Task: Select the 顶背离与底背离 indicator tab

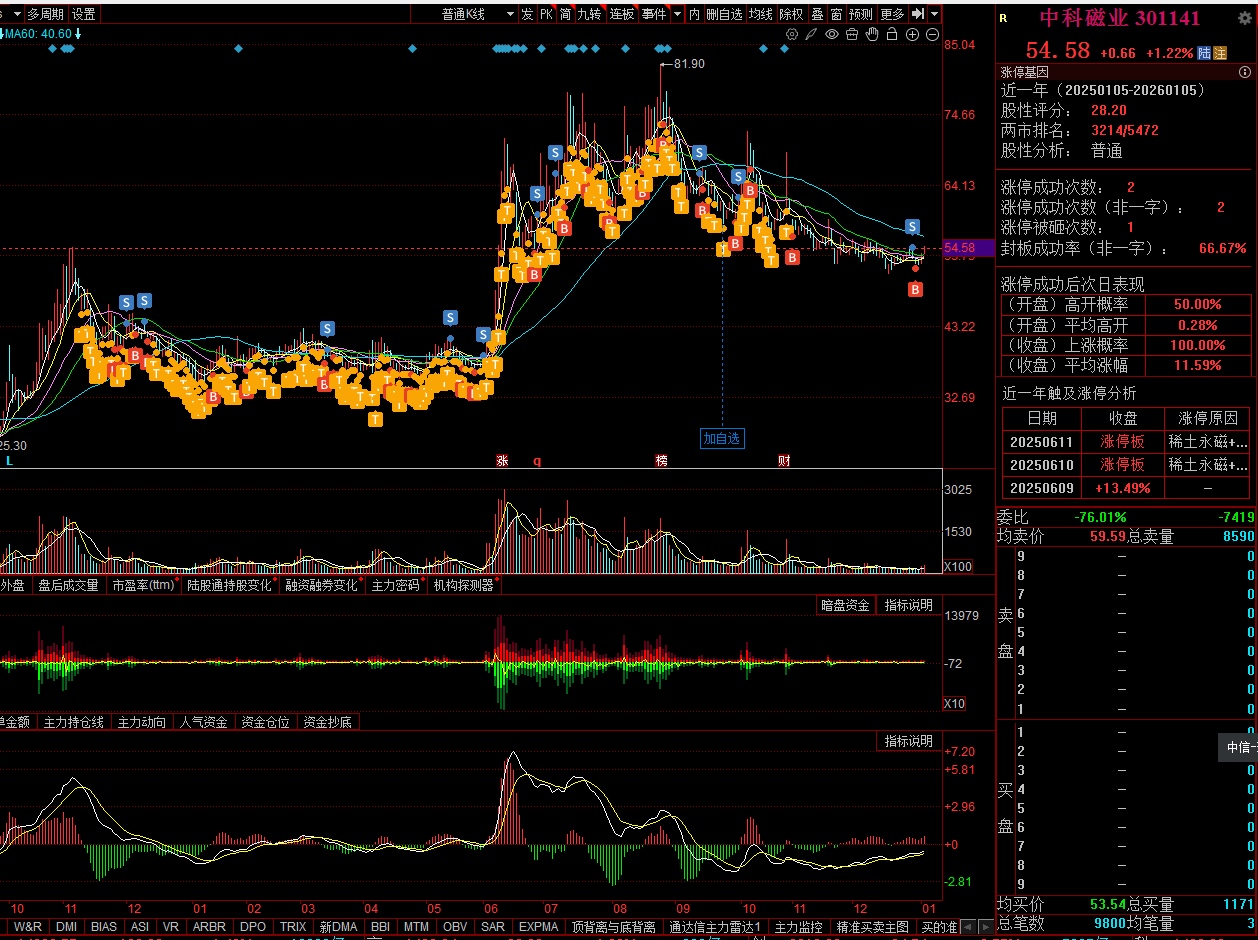Action: click(x=615, y=927)
